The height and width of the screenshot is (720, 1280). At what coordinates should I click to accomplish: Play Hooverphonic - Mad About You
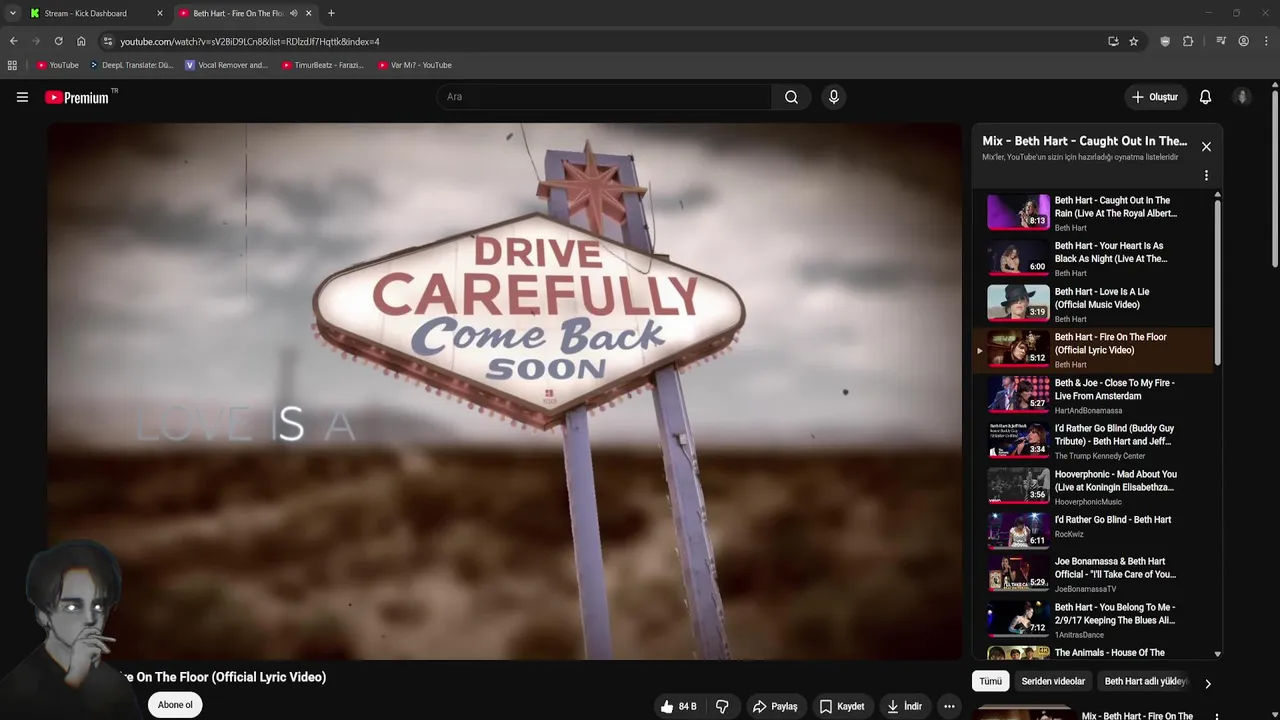(1018, 486)
